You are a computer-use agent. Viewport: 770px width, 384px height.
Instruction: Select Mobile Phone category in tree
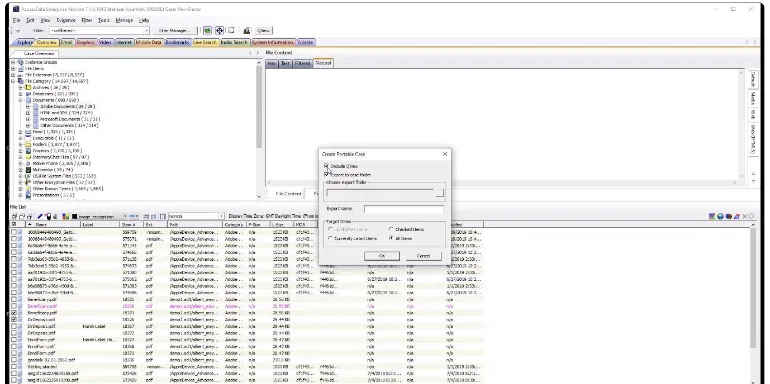click(61, 164)
